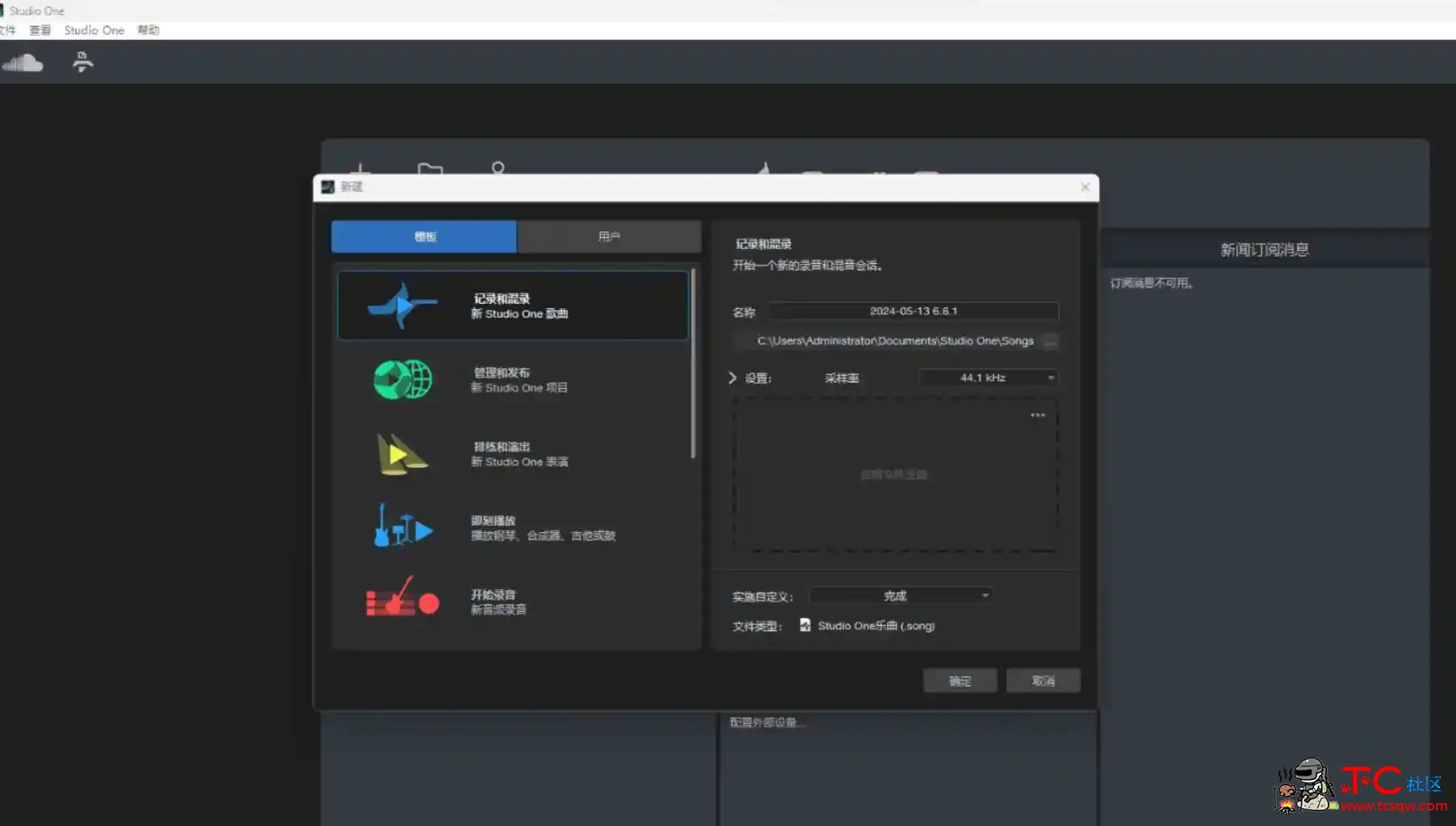The height and width of the screenshot is (826, 1456).
Task: Click the SoundCloud cloud icon in toolbar
Action: click(22, 63)
